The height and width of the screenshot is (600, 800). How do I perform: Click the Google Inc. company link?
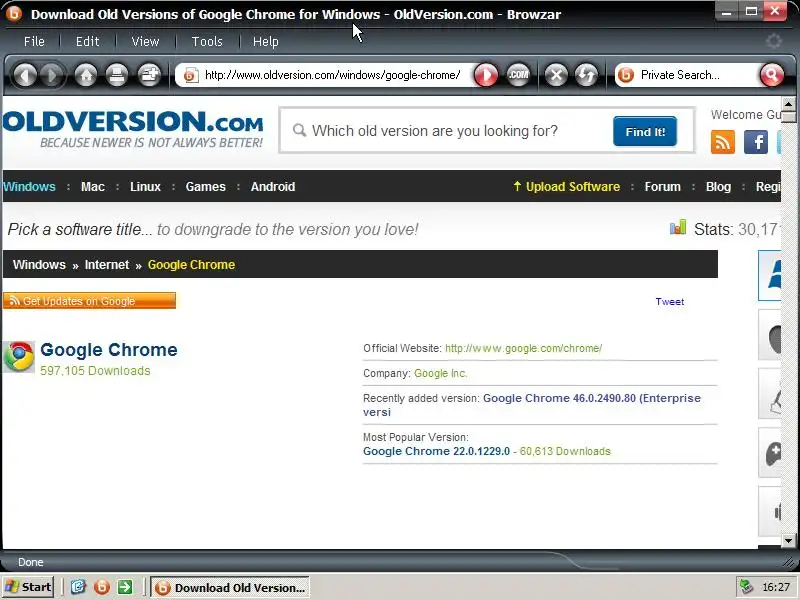(440, 373)
